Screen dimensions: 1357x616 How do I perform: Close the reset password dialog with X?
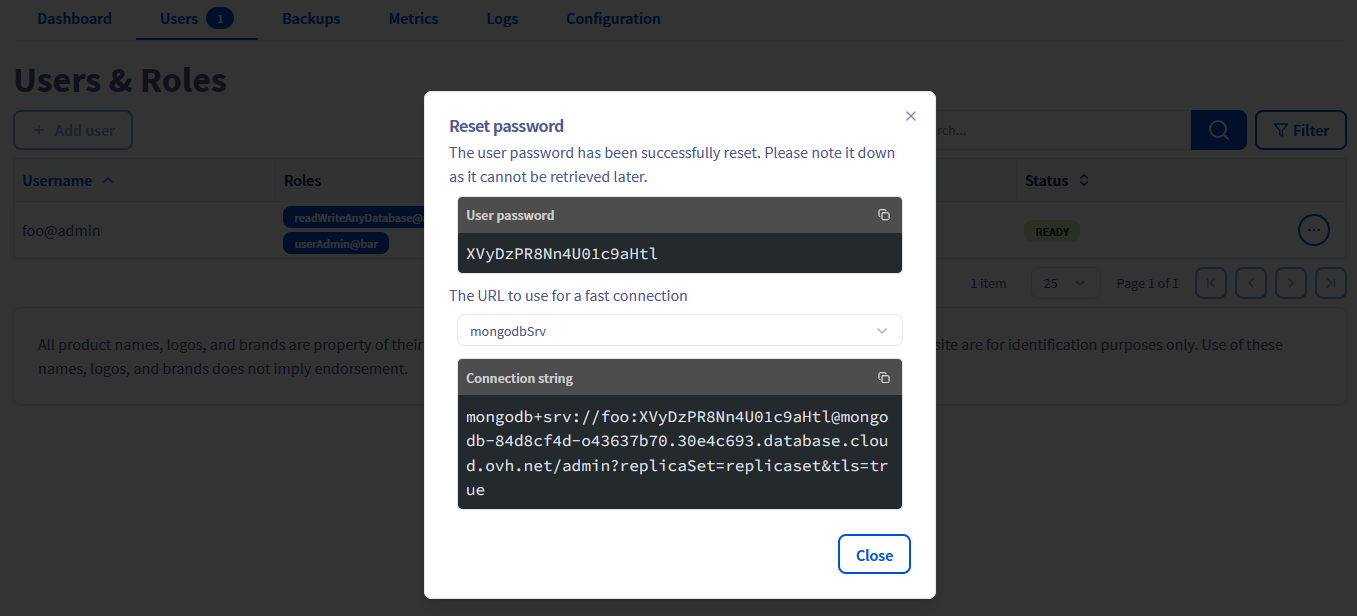pyautogui.click(x=911, y=116)
